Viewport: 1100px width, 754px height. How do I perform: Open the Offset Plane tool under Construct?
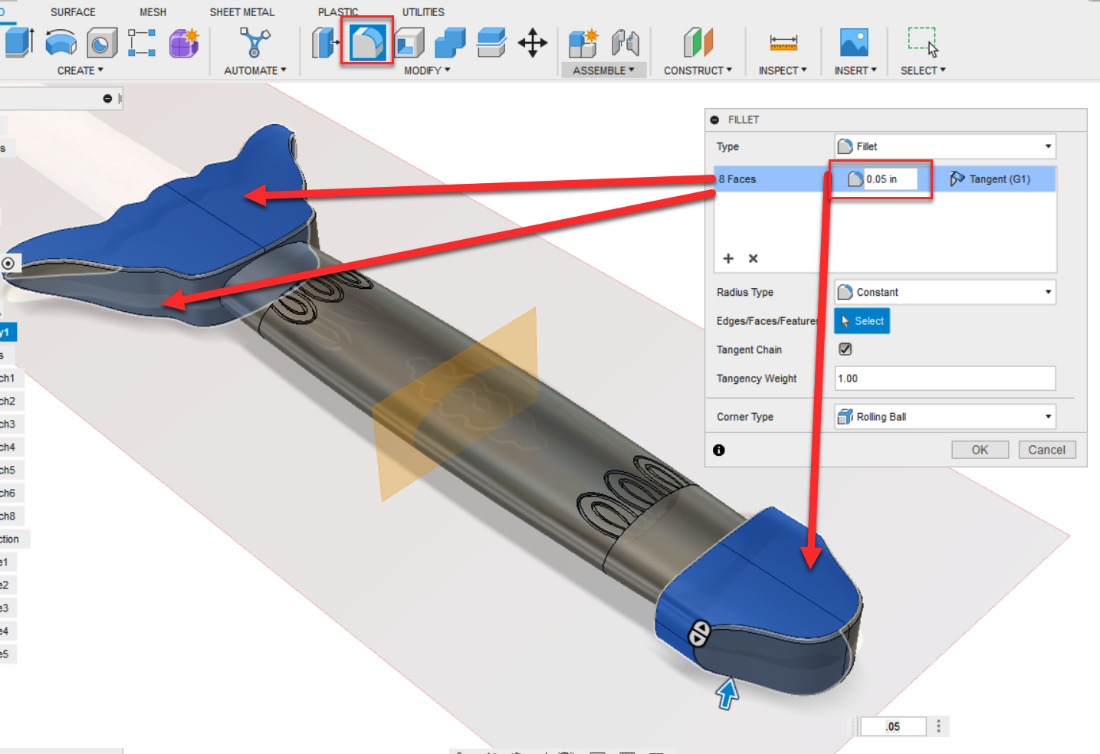[x=697, y=43]
